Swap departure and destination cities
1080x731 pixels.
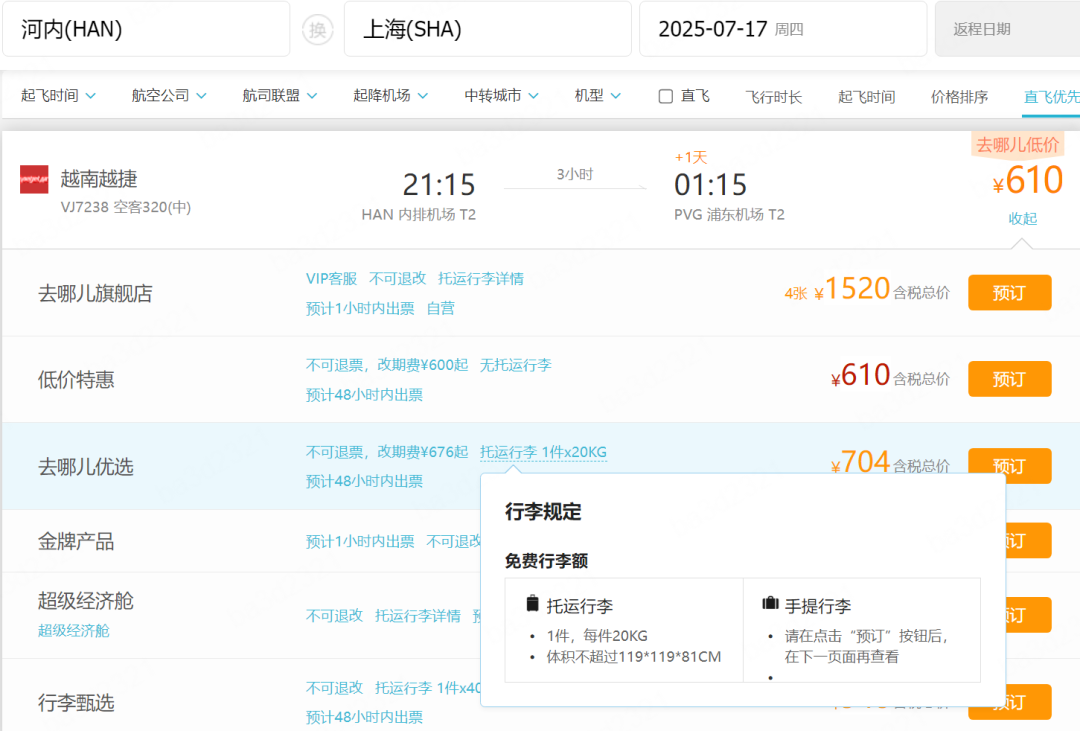click(x=318, y=30)
